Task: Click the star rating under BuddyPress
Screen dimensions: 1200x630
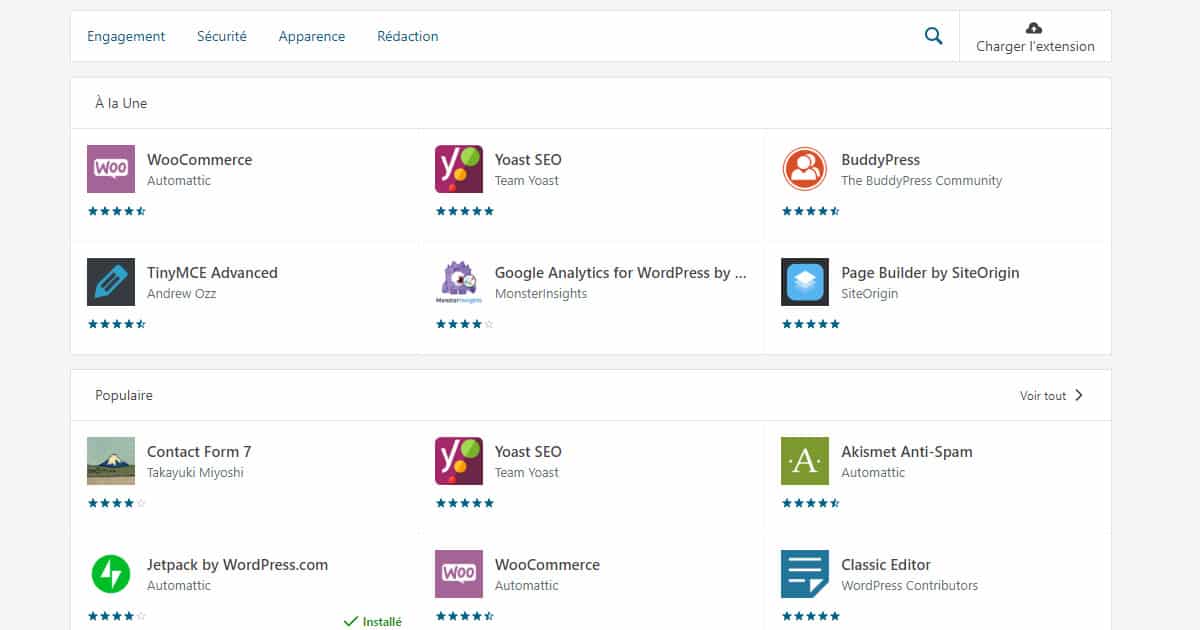Action: click(x=811, y=211)
